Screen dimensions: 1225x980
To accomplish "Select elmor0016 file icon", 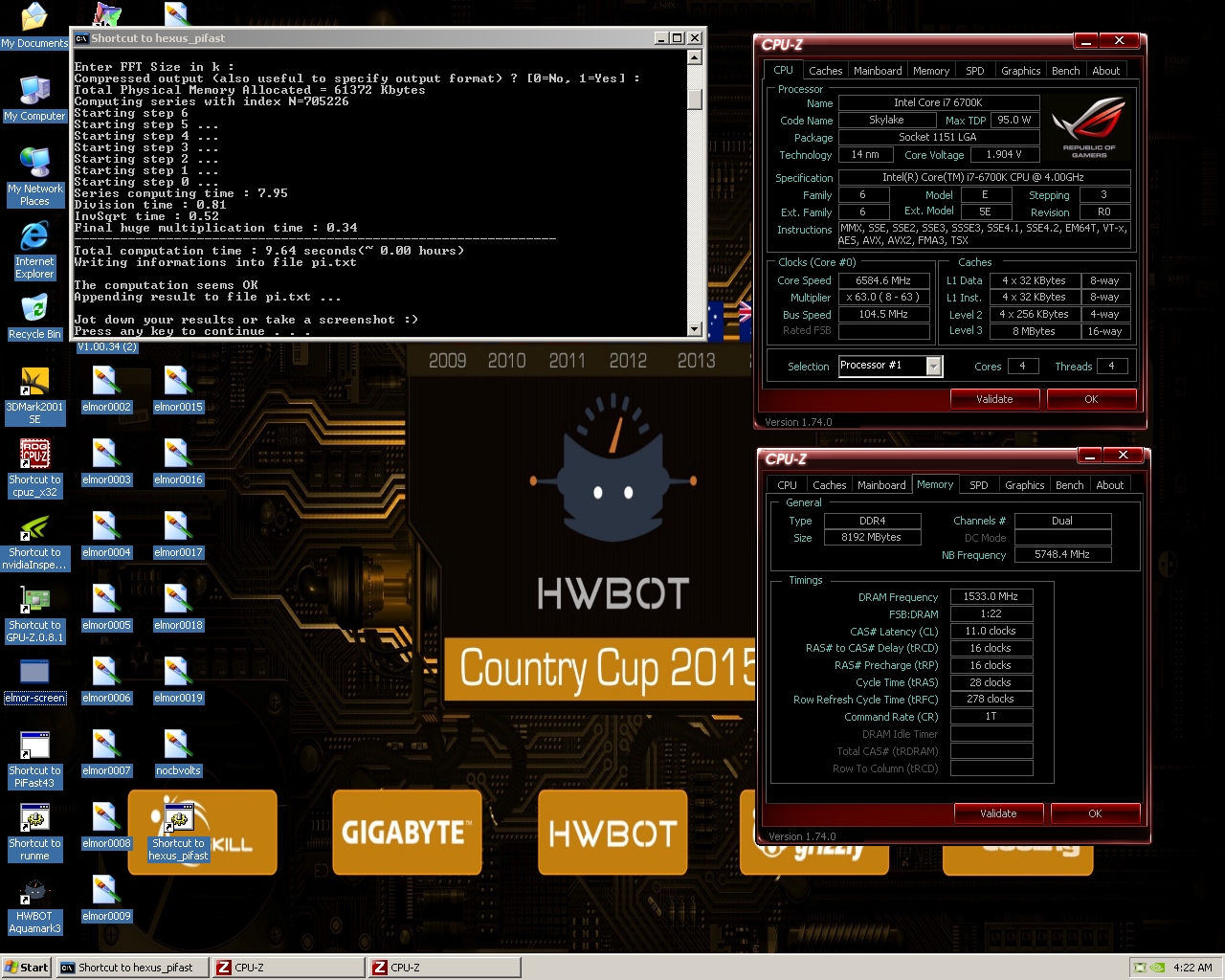I will 178,463.
